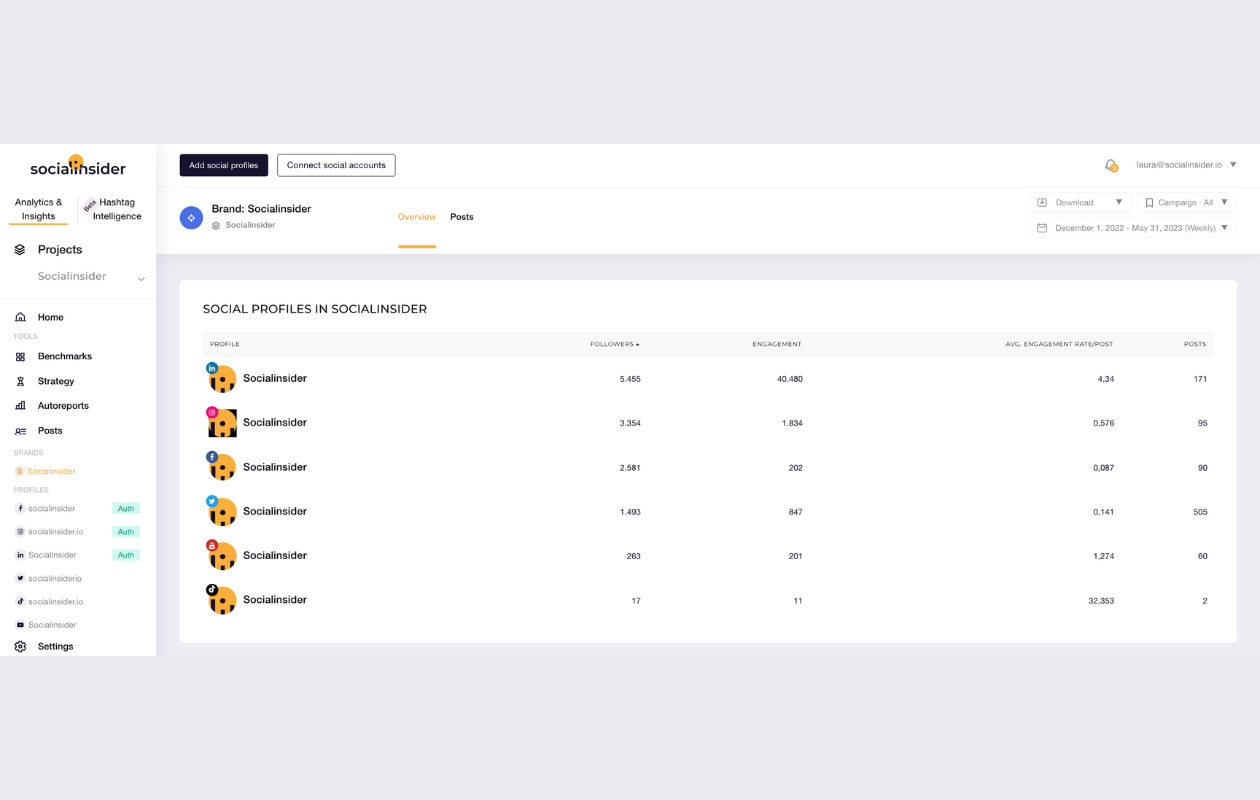Viewport: 1260px width, 800px height.
Task: Click the Profile column header
Action: tap(225, 344)
